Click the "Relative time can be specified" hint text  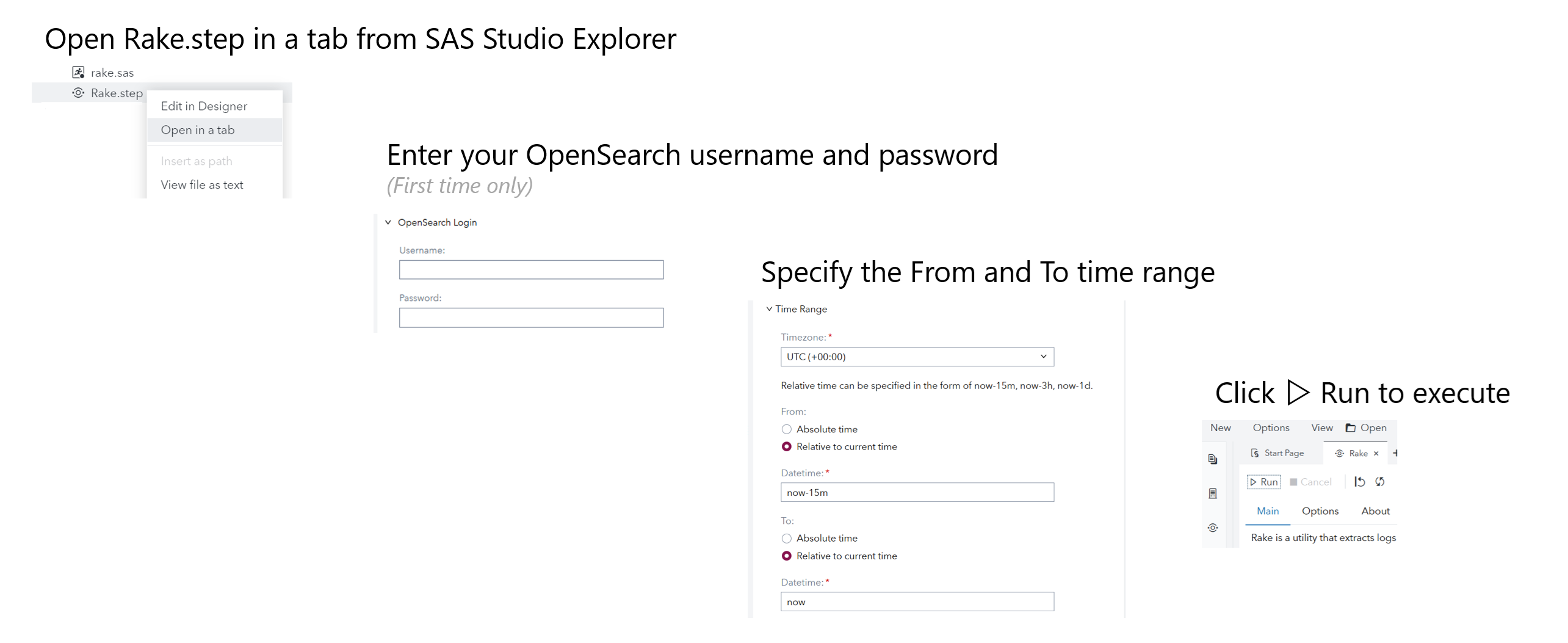pyautogui.click(x=937, y=385)
